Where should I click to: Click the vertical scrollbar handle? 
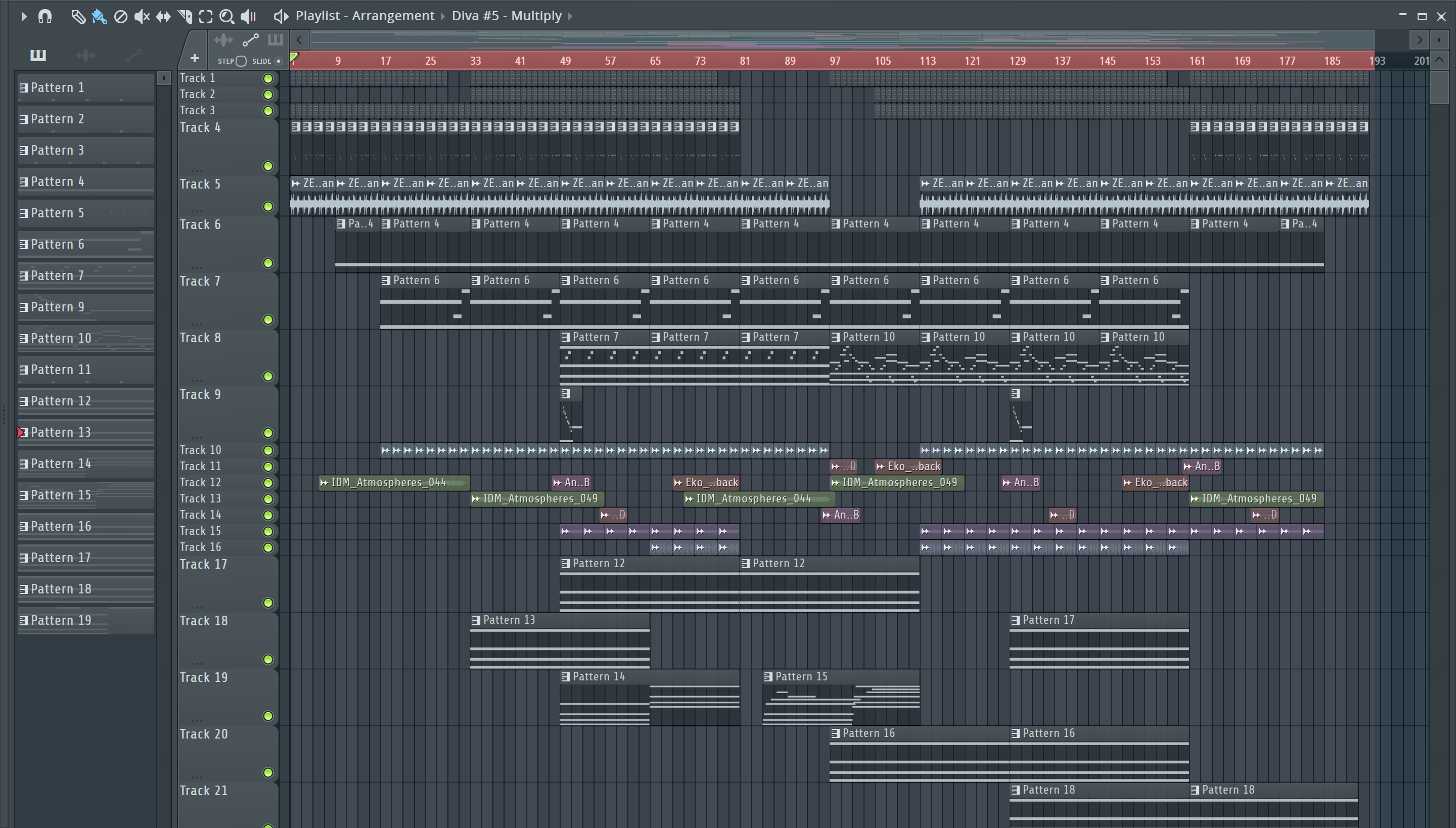tap(1439, 86)
